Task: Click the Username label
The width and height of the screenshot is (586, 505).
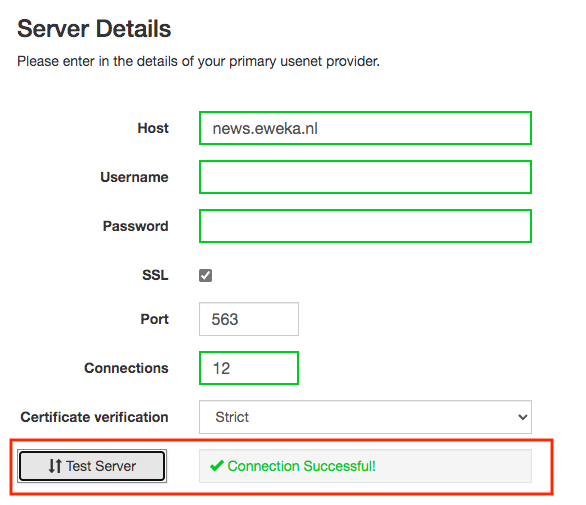Action: point(134,177)
